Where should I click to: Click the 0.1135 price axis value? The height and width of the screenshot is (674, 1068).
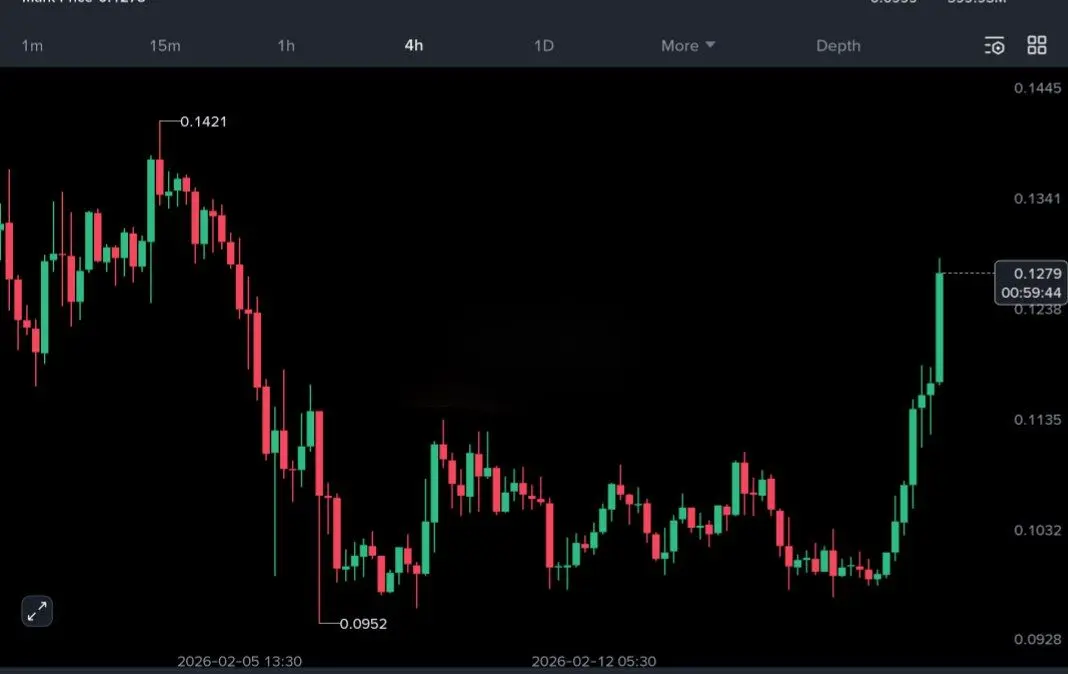[x=1037, y=420]
